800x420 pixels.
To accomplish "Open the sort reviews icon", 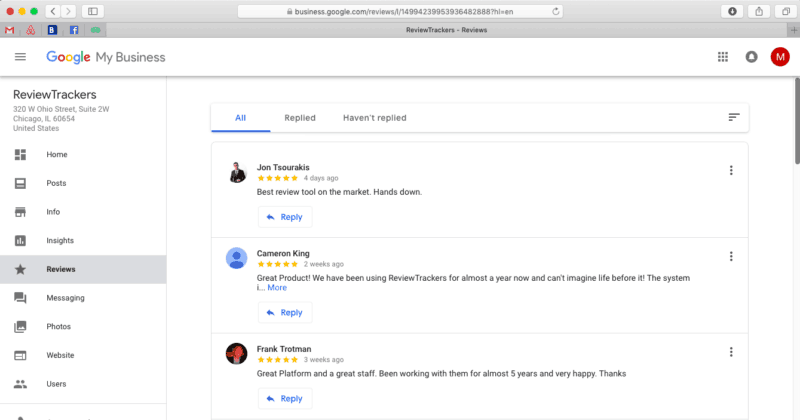I will point(734,117).
